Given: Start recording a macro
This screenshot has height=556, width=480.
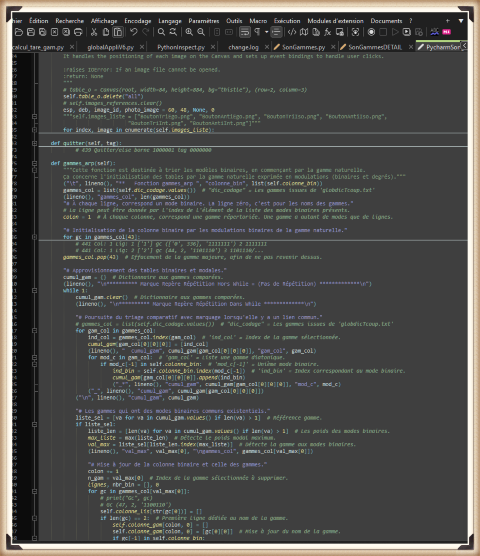Looking at the screenshot, I should [x=371, y=32].
